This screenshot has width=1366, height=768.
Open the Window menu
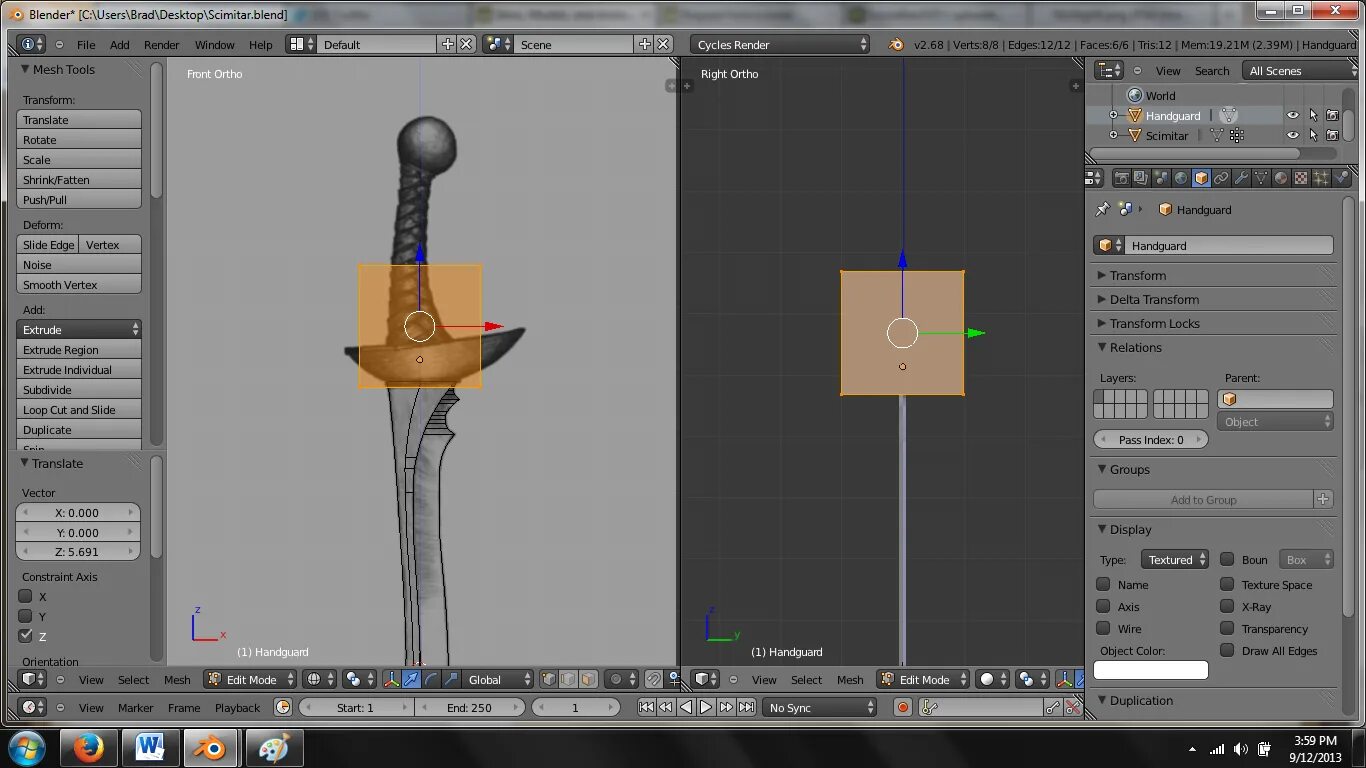pyautogui.click(x=214, y=45)
